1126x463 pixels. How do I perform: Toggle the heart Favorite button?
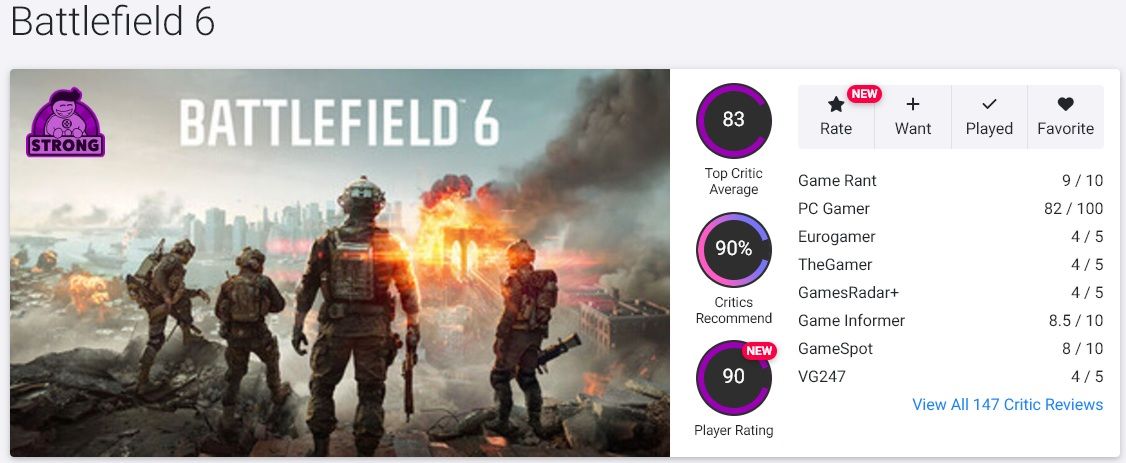1065,105
